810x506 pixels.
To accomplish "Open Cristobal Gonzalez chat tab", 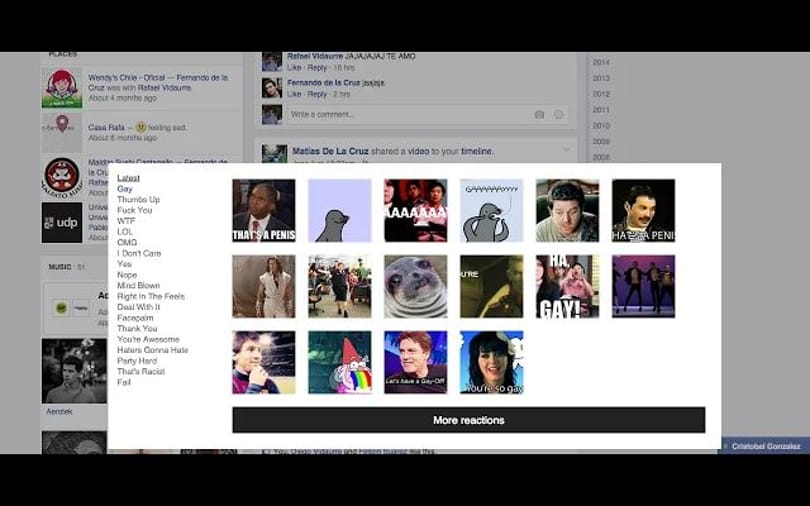I will 766,446.
